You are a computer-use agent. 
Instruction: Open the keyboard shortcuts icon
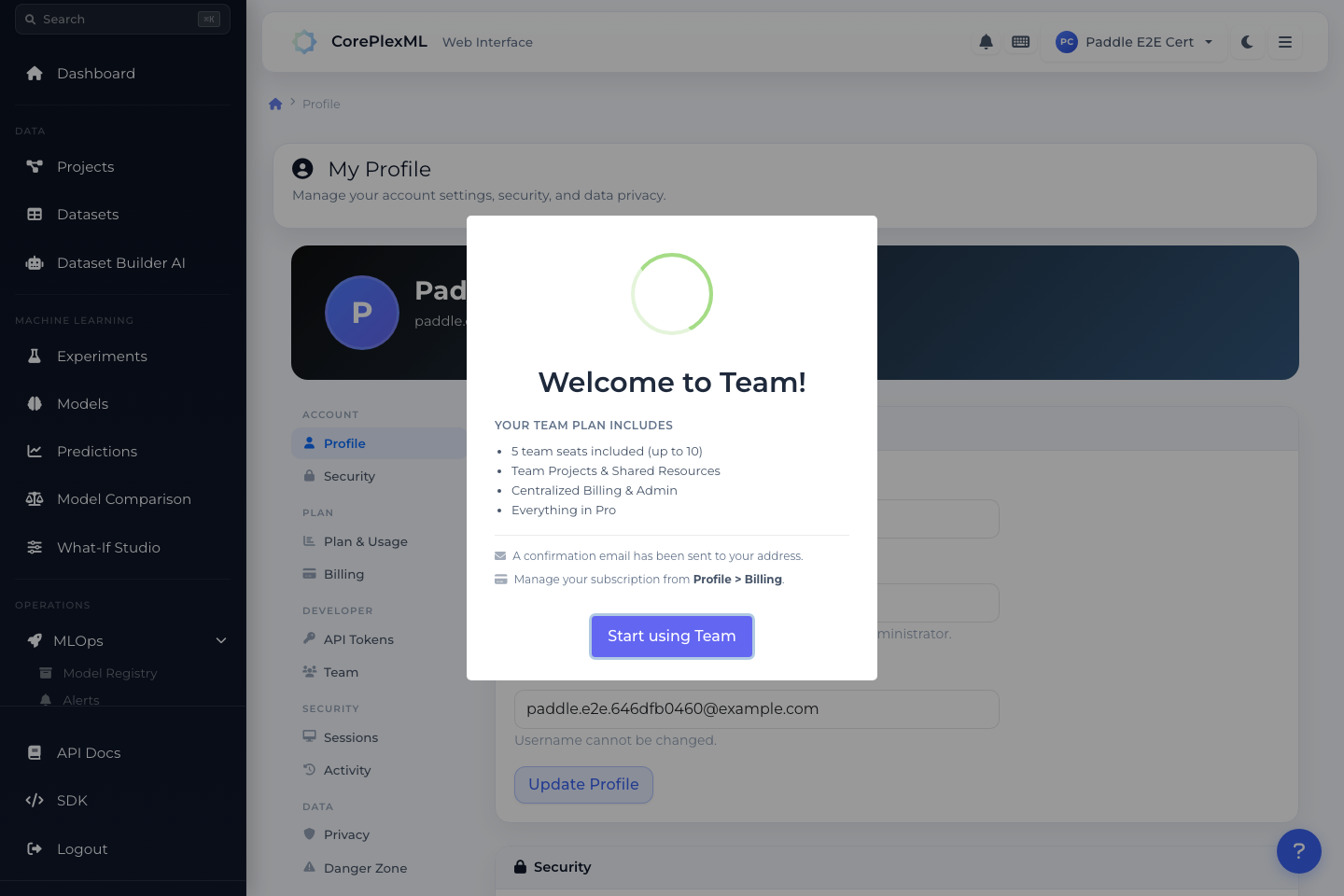1021,42
